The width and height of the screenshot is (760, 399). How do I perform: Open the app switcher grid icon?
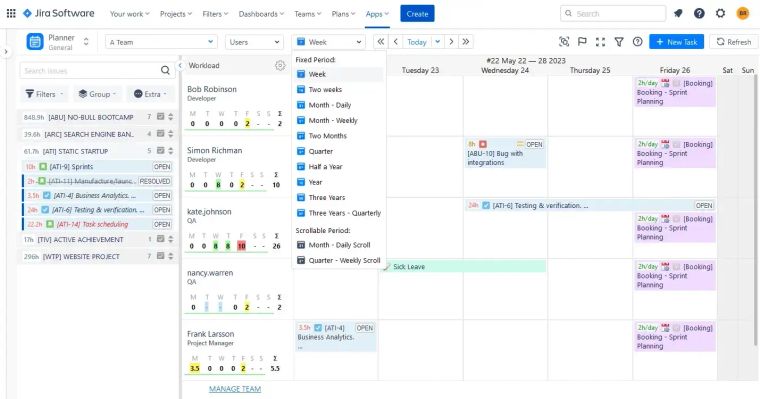point(11,14)
